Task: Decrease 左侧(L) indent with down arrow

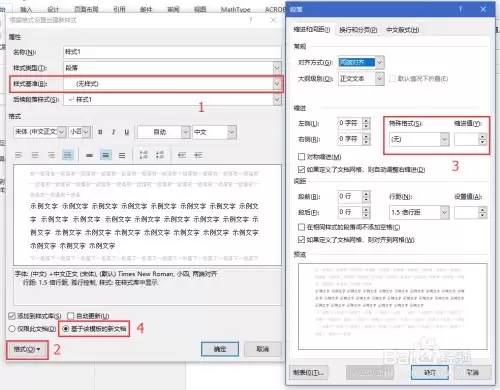Action: pos(366,126)
